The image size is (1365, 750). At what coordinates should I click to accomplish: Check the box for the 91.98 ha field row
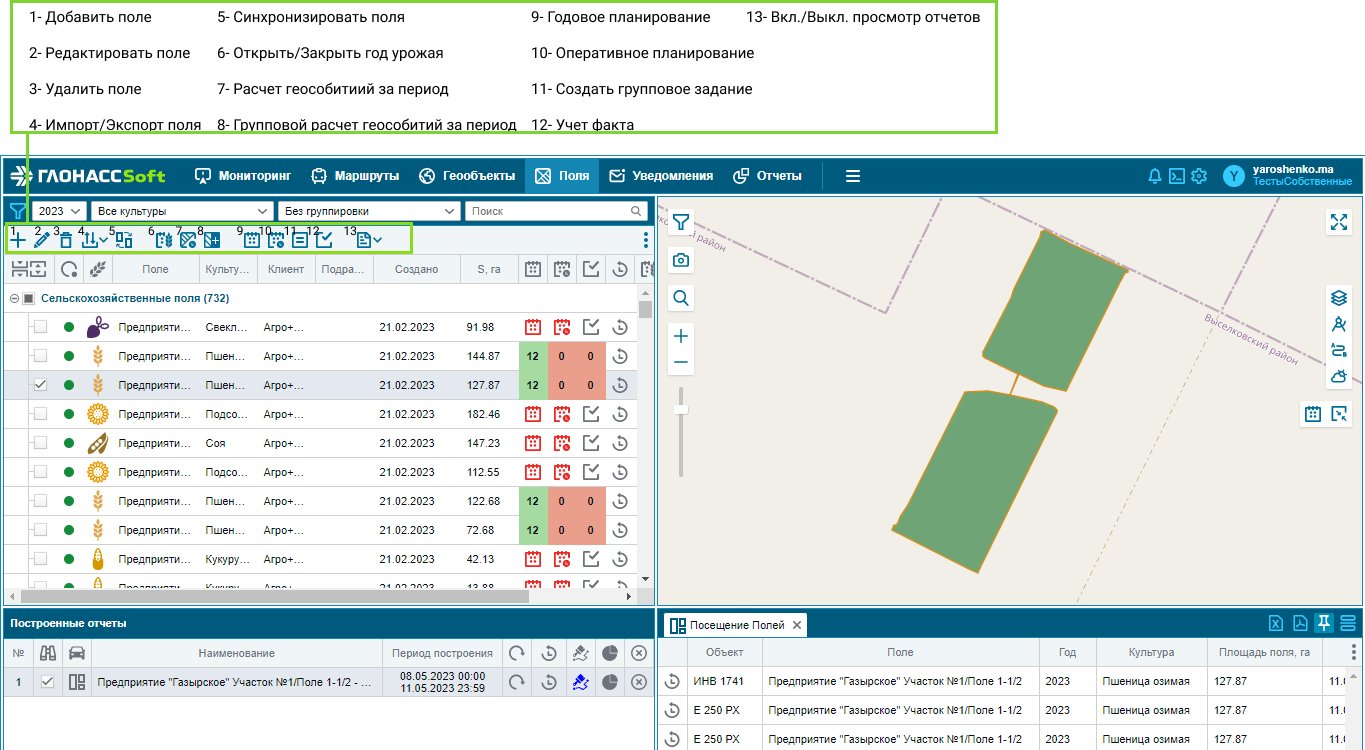[40, 327]
